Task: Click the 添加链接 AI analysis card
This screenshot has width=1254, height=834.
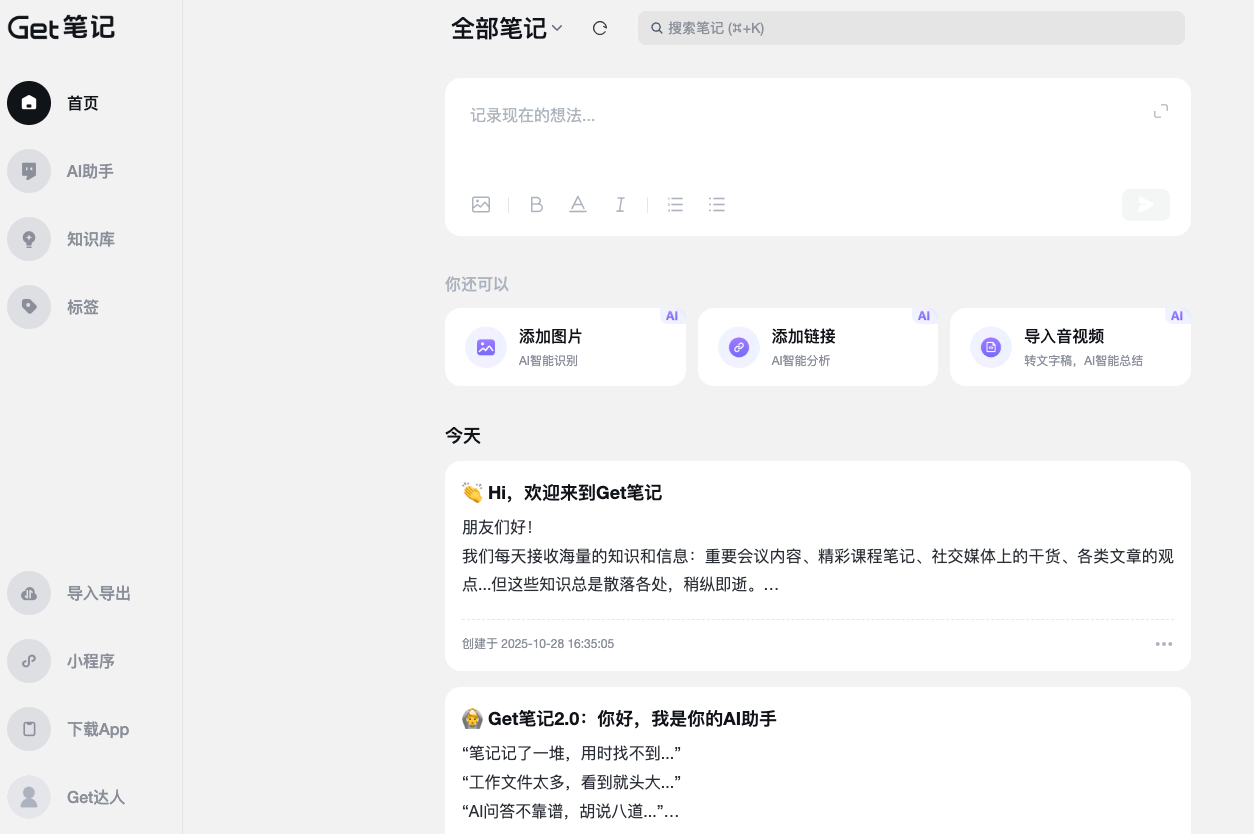Action: click(x=818, y=346)
